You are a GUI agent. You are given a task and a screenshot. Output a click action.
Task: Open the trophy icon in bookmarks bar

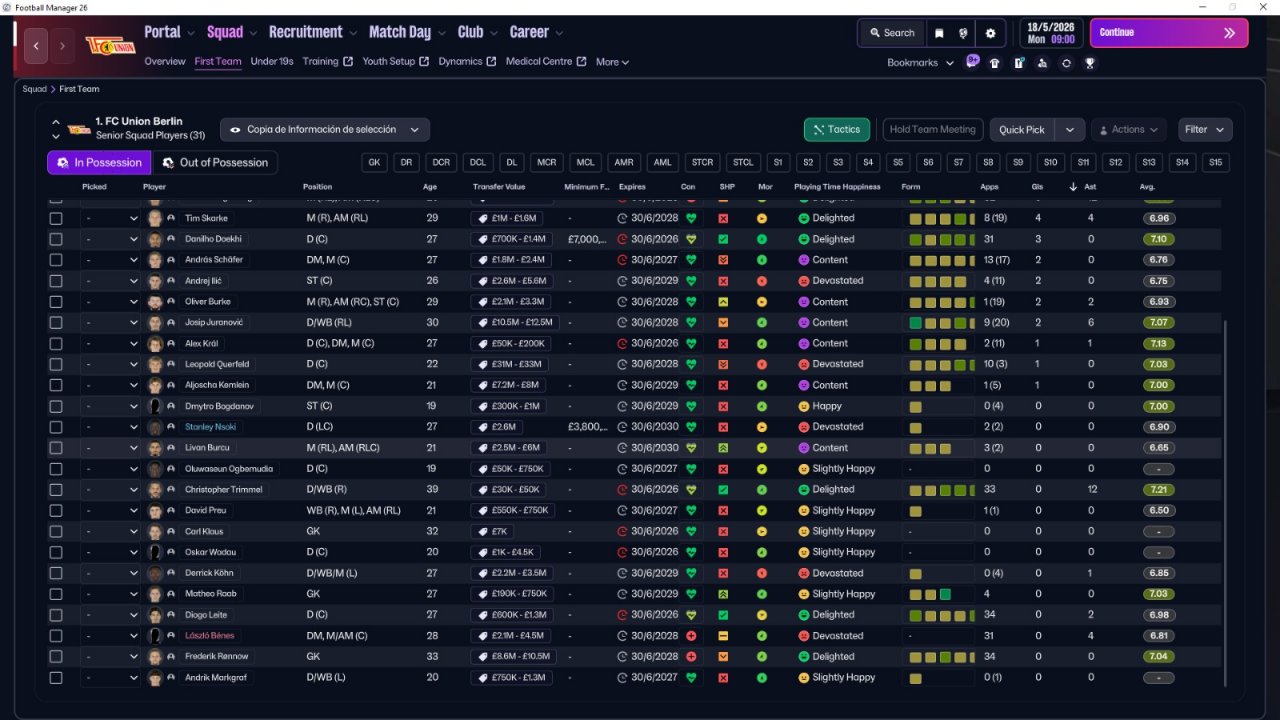(x=1090, y=63)
